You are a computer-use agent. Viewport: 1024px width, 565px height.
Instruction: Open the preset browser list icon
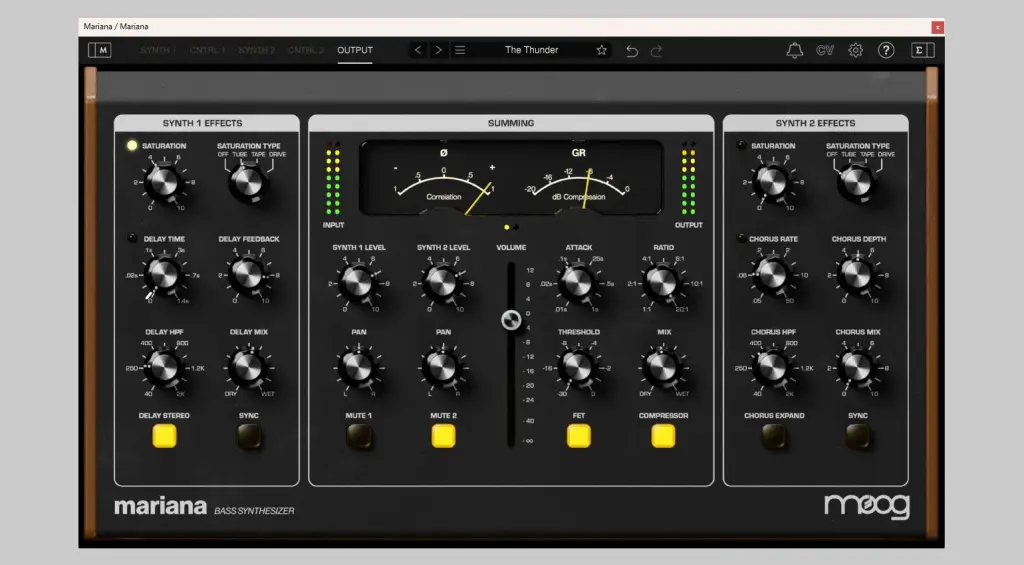coord(460,50)
